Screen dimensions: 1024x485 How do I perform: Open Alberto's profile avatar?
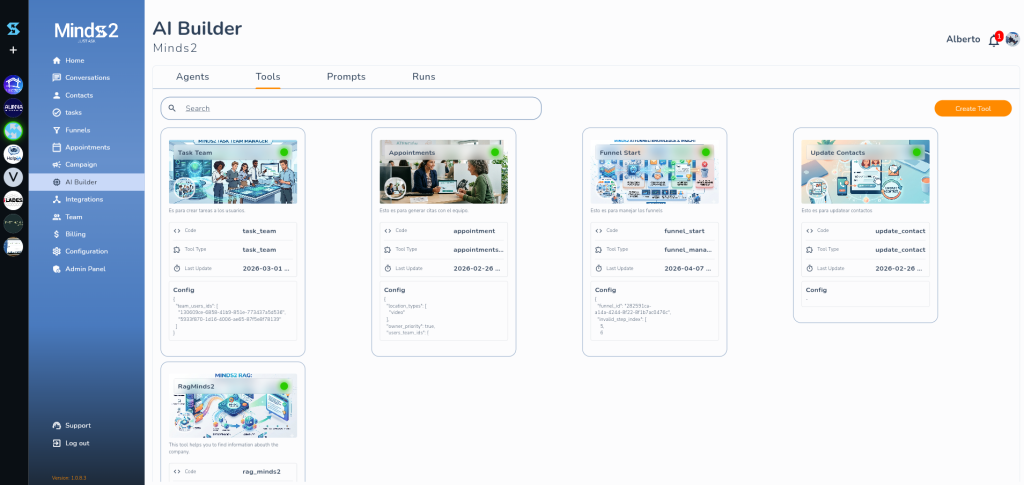(1012, 39)
